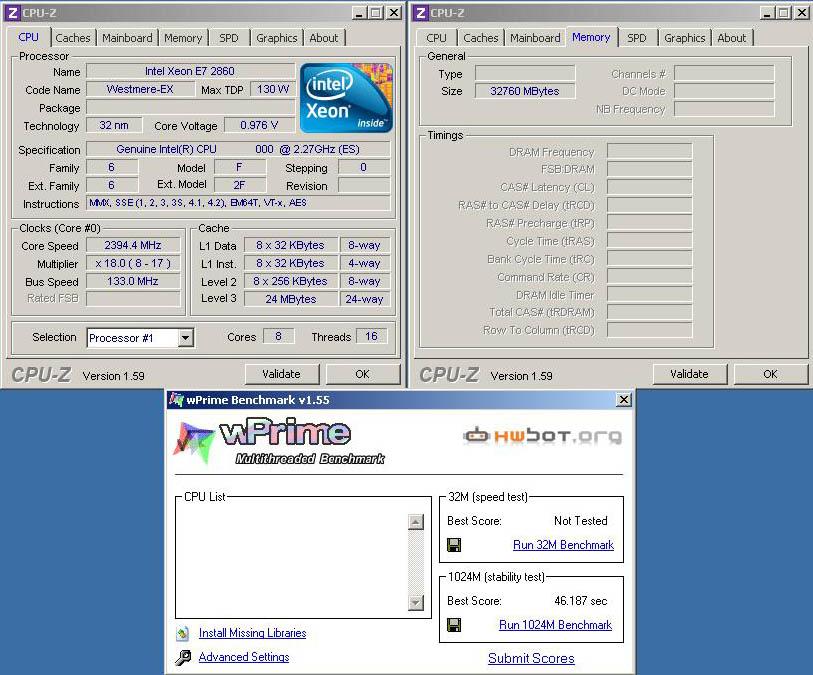Click the HWBOT.org logo

pos(542,435)
